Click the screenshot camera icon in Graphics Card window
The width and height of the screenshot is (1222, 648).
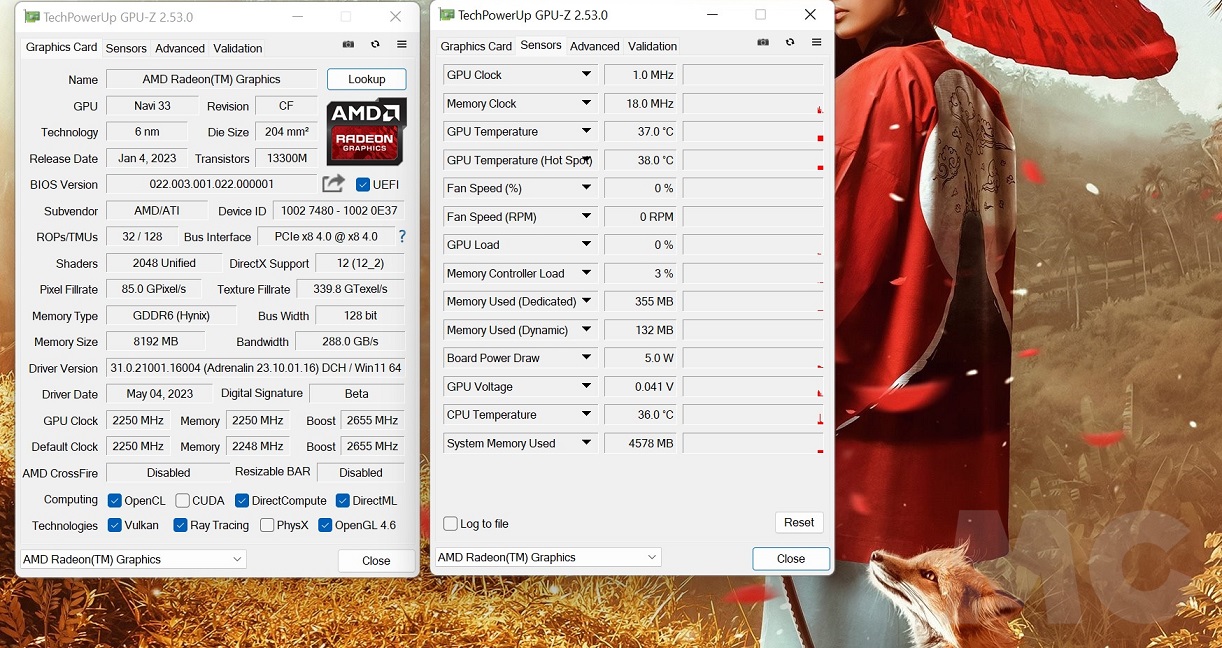348,45
